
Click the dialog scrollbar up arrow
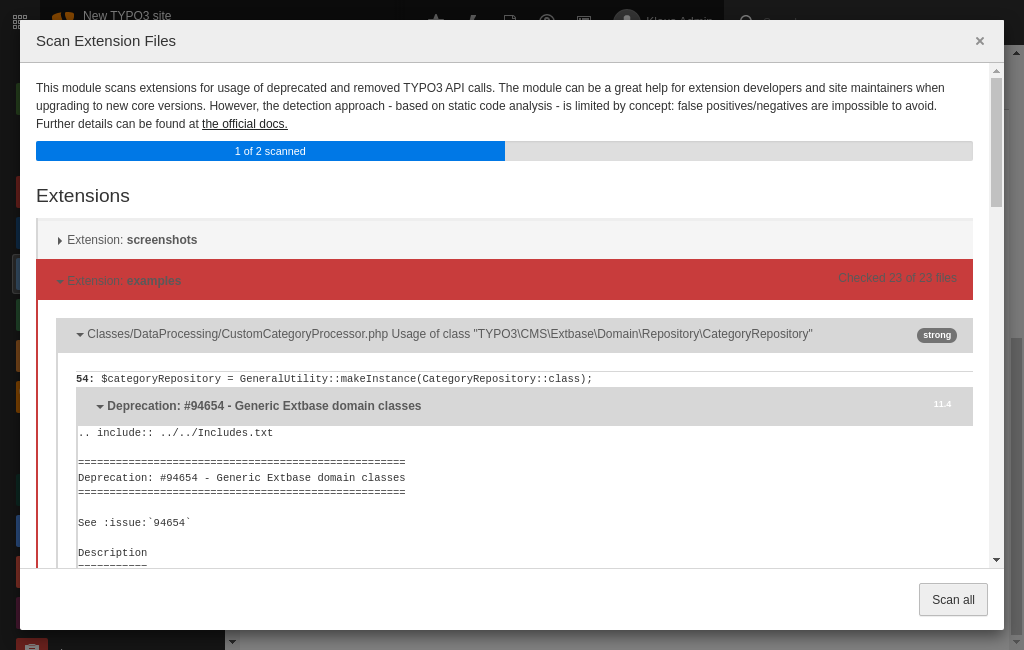(x=996, y=71)
